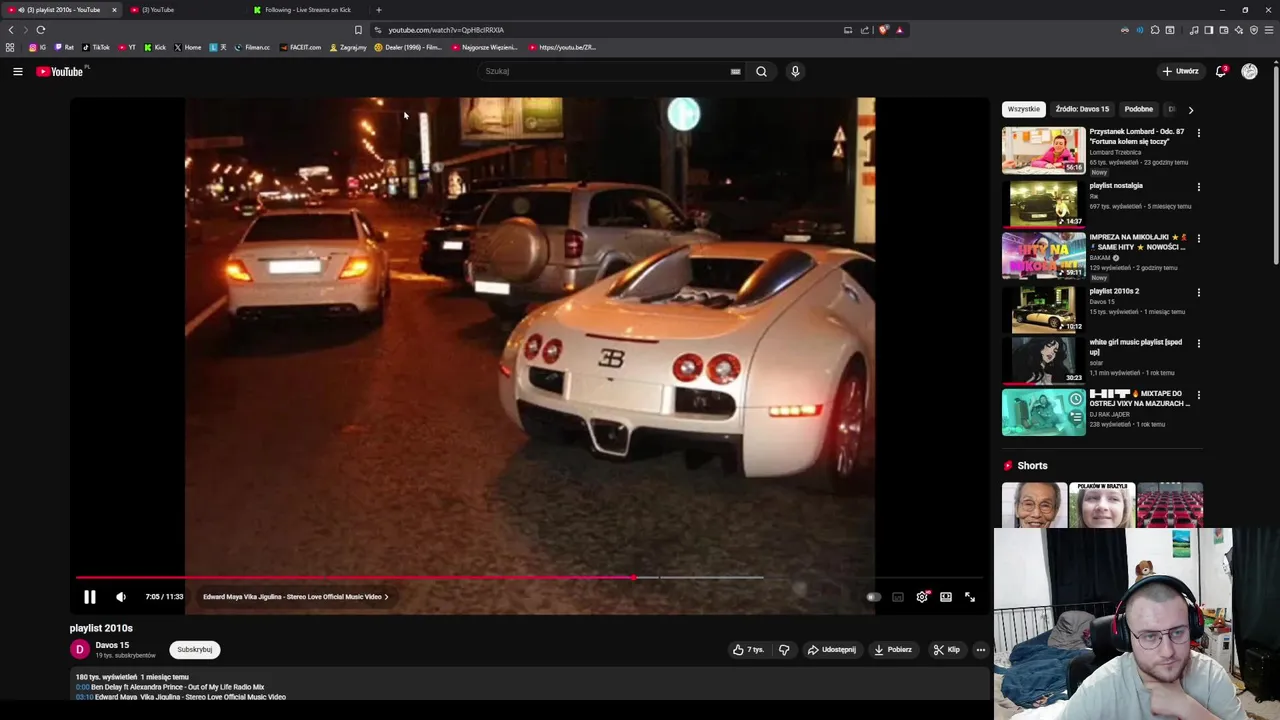Open the on-screen keyboard in search box
1280x720 pixels.
tap(735, 71)
